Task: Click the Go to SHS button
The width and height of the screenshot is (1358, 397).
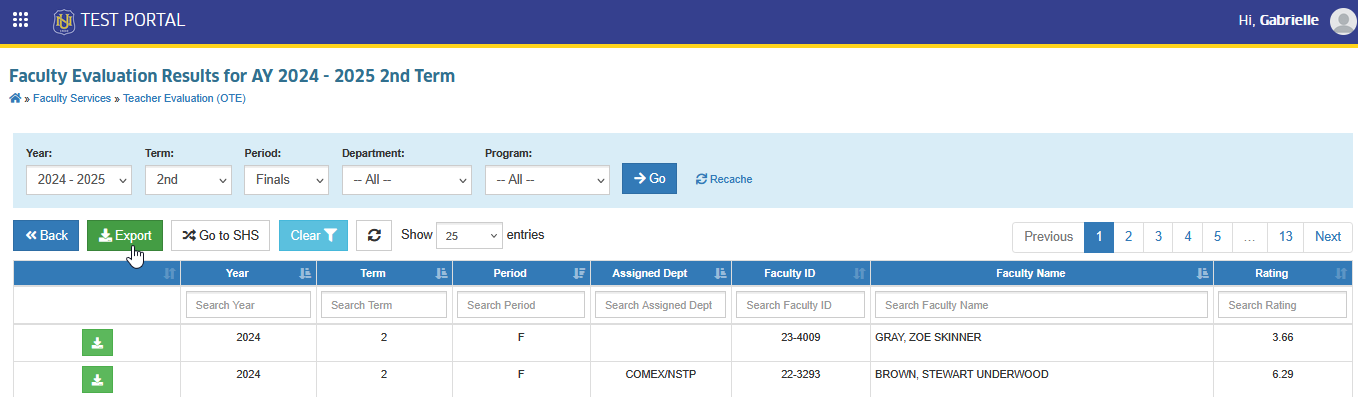Action: click(220, 236)
